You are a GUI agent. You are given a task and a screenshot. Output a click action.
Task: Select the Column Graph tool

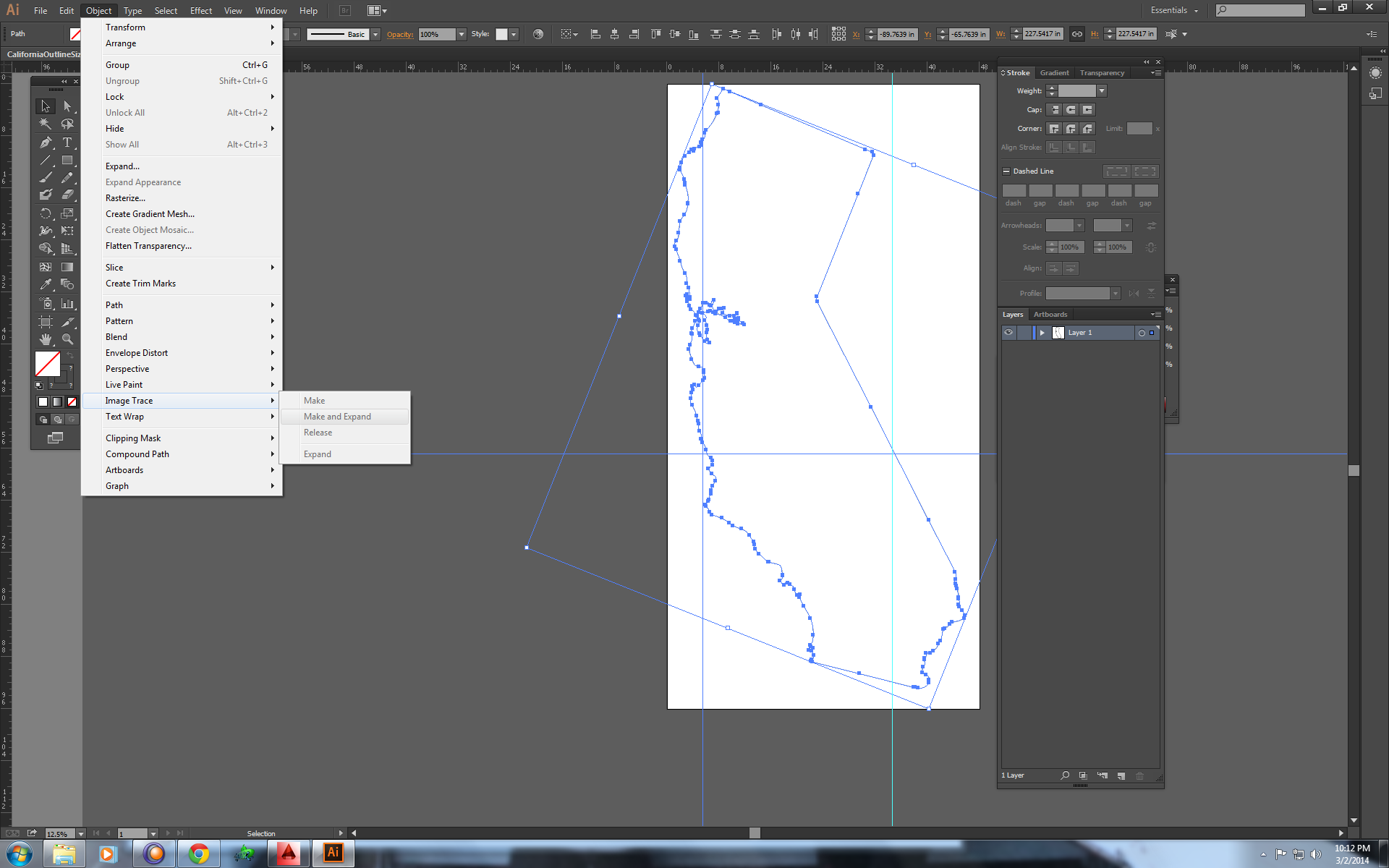click(x=67, y=304)
